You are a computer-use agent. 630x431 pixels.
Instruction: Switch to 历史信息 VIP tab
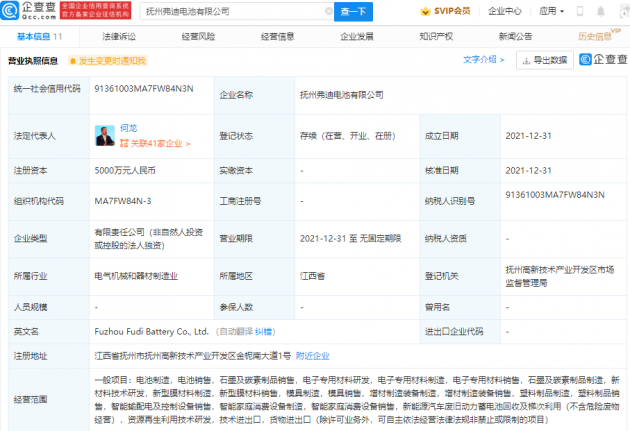click(x=599, y=36)
